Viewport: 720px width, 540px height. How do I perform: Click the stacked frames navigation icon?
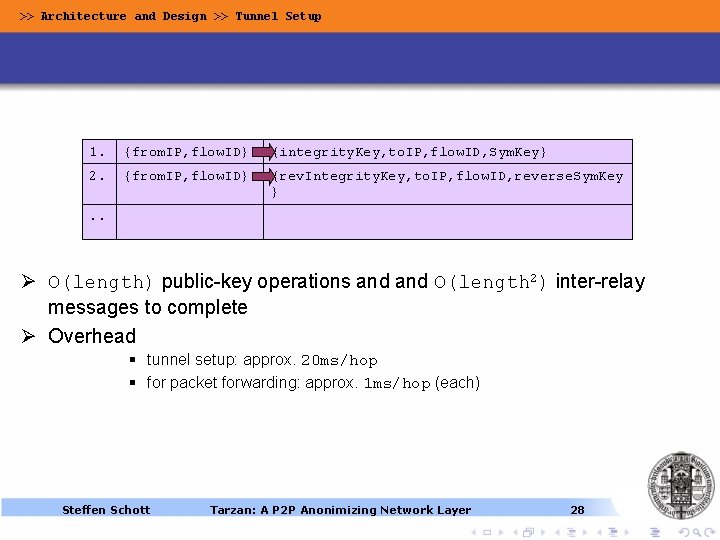click(x=529, y=532)
